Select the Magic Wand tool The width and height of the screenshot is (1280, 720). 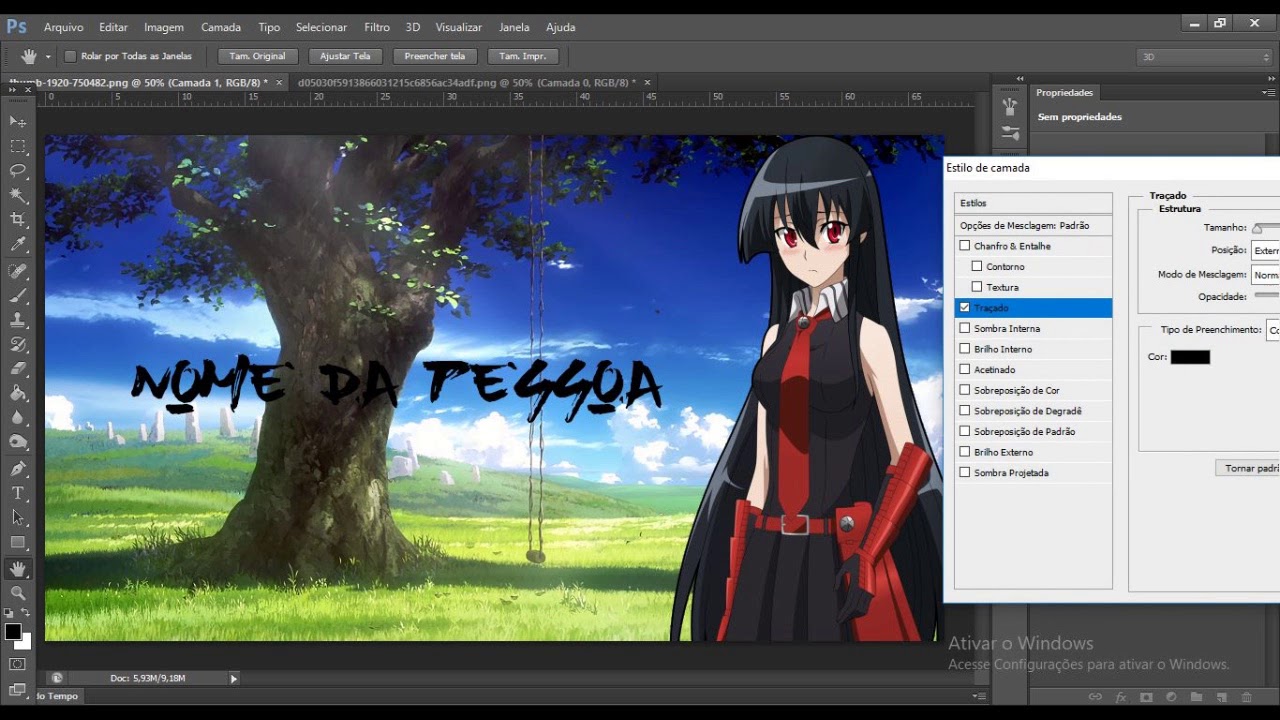click(x=18, y=195)
